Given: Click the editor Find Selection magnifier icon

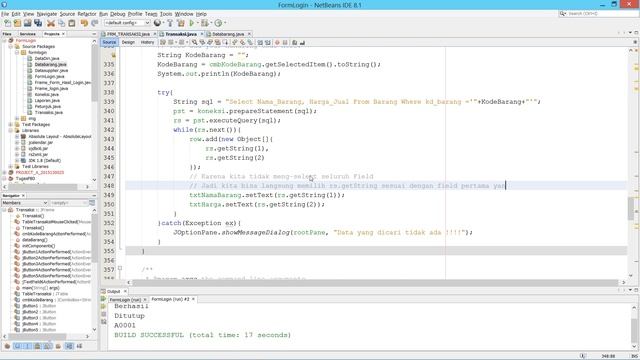Looking at the screenshot, I should (x=194, y=42).
